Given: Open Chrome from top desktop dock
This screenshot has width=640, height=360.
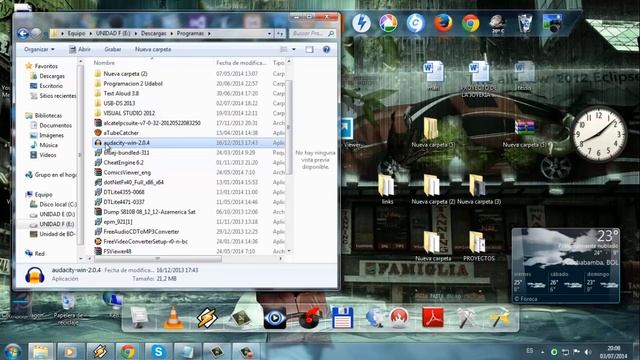Looking at the screenshot, I should [470, 23].
